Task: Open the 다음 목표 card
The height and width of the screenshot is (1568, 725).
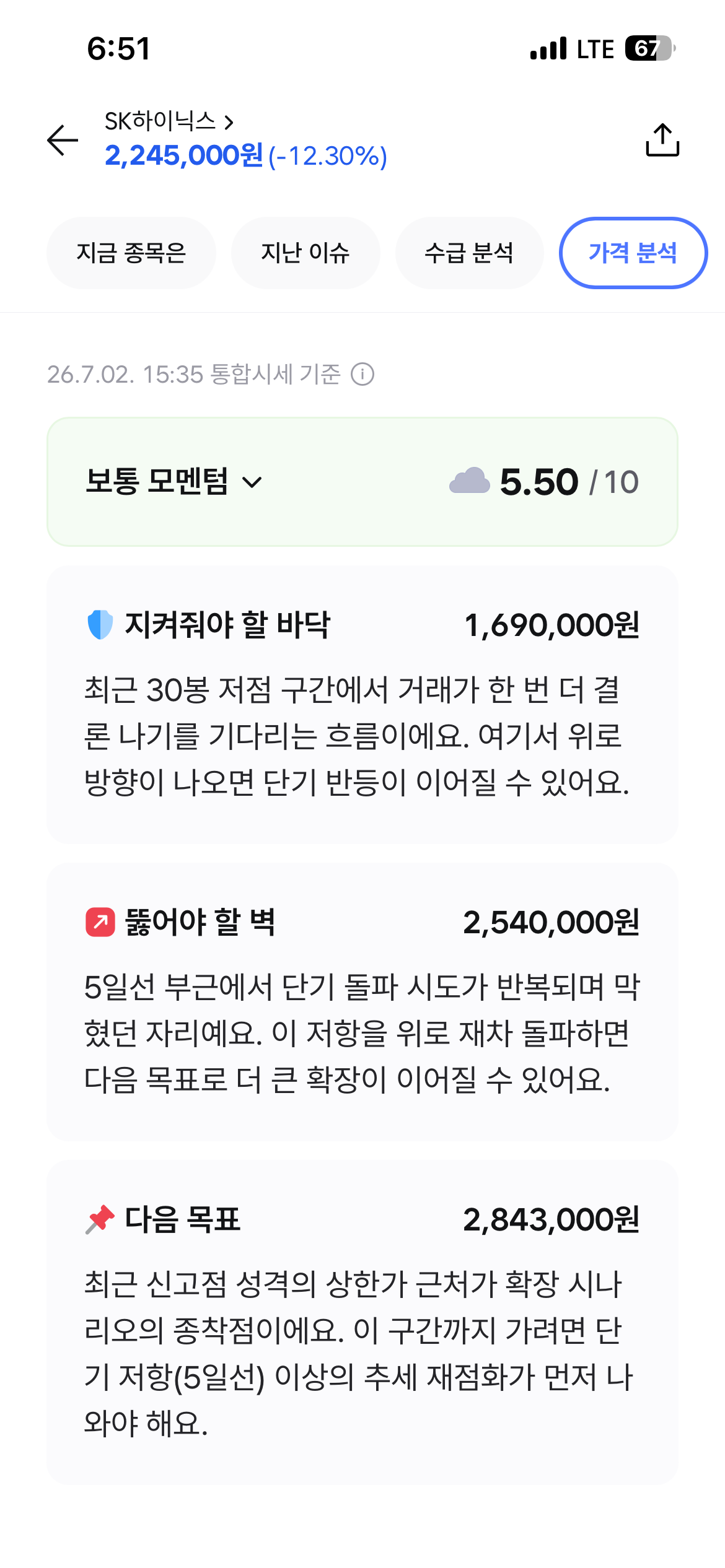Action: [x=362, y=1322]
